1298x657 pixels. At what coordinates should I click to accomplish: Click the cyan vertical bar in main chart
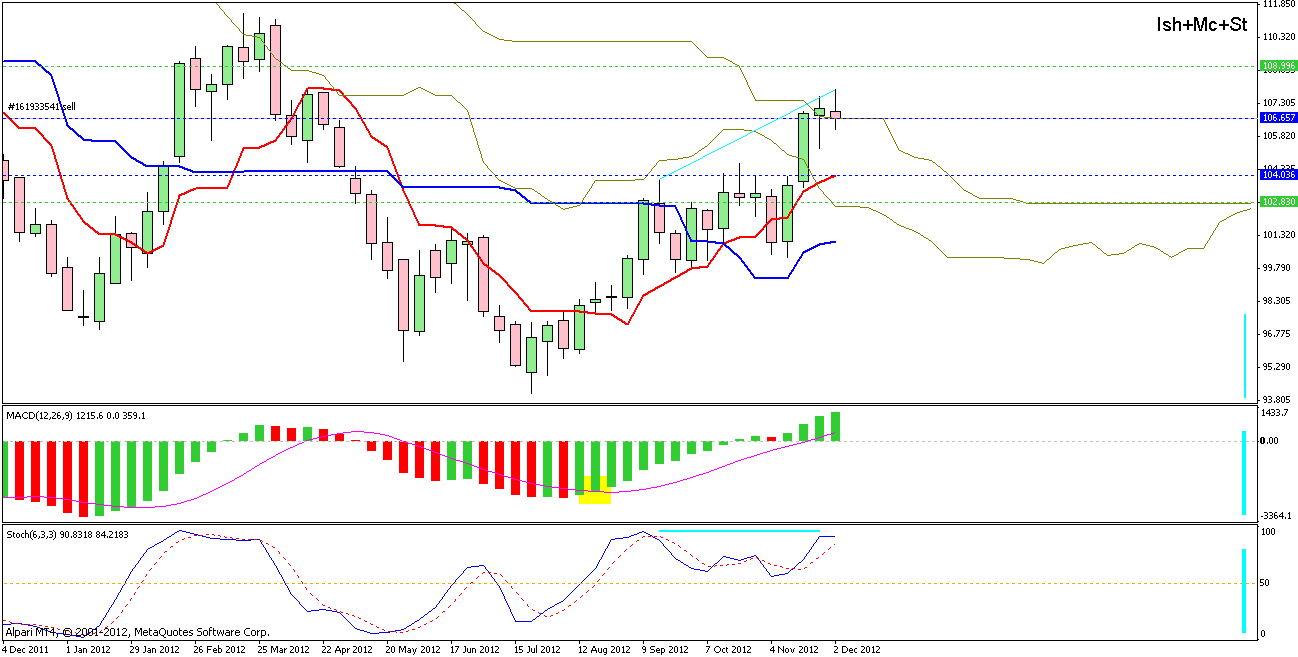coord(1244,355)
